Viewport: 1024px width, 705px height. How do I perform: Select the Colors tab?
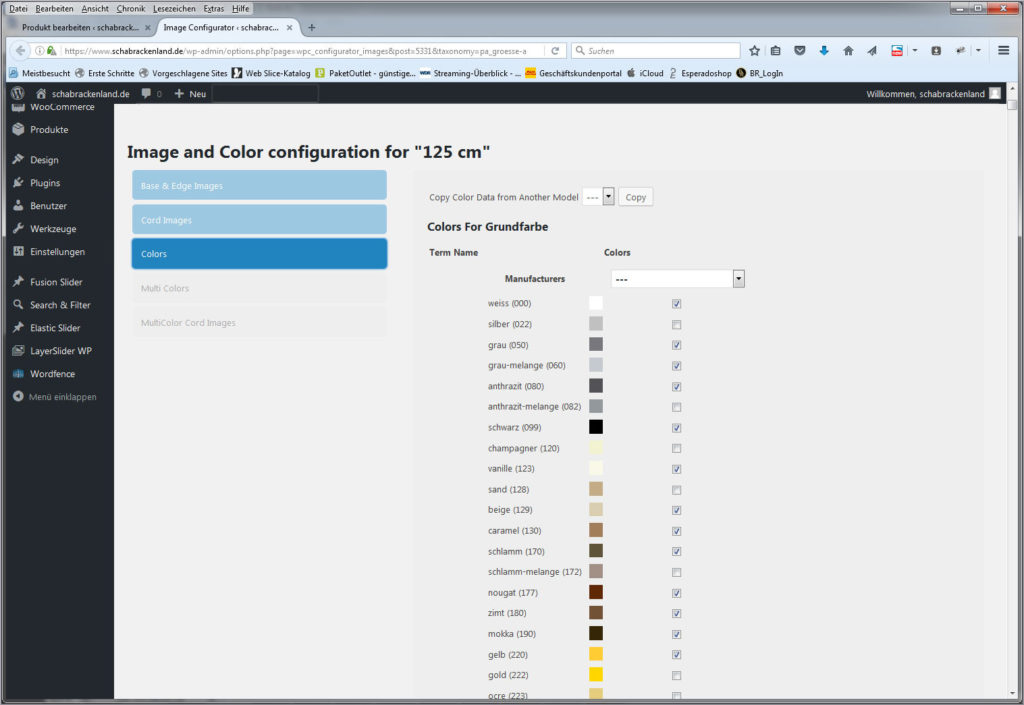coord(259,254)
